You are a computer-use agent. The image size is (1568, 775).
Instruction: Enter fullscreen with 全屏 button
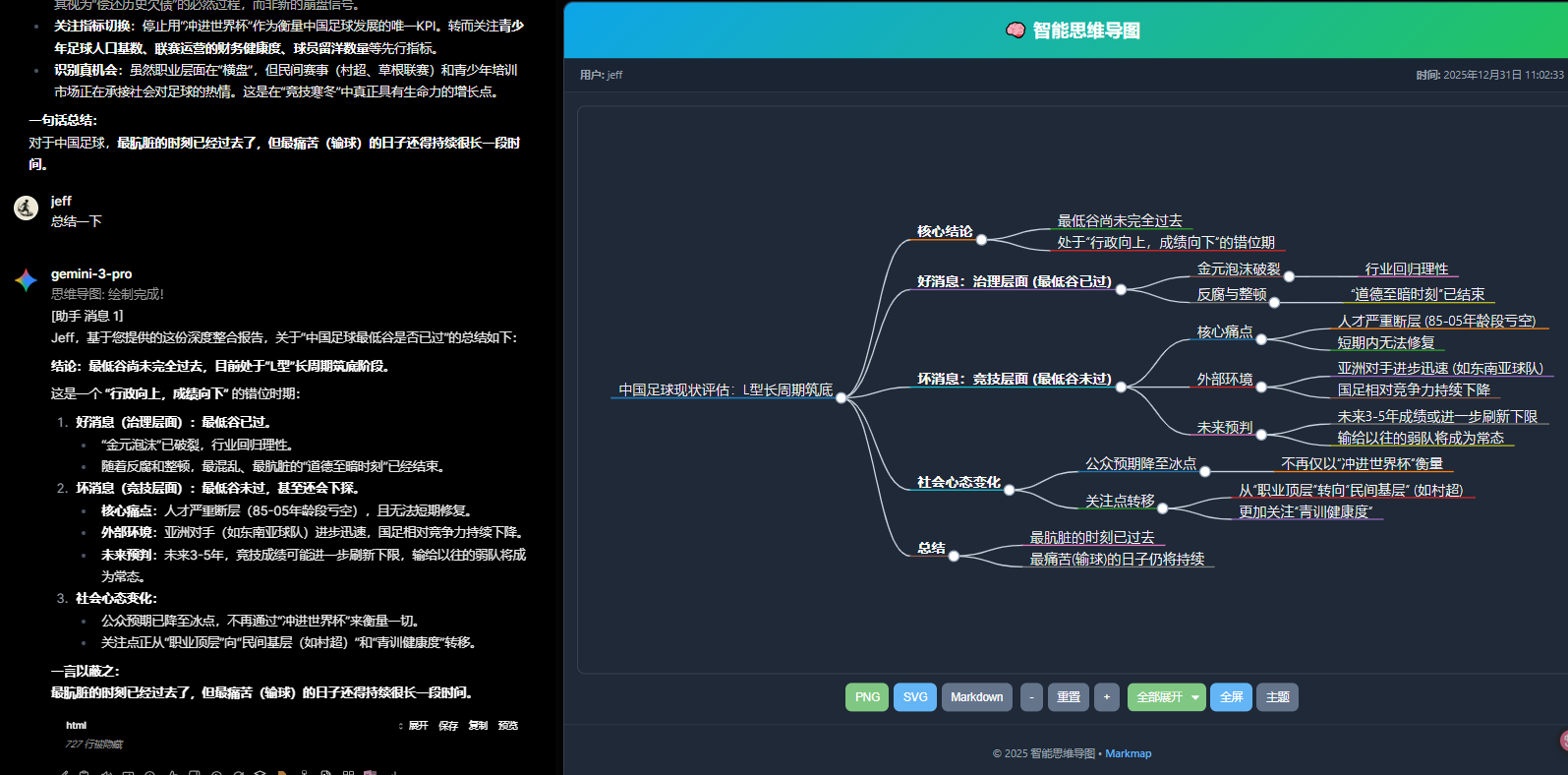[1231, 697]
